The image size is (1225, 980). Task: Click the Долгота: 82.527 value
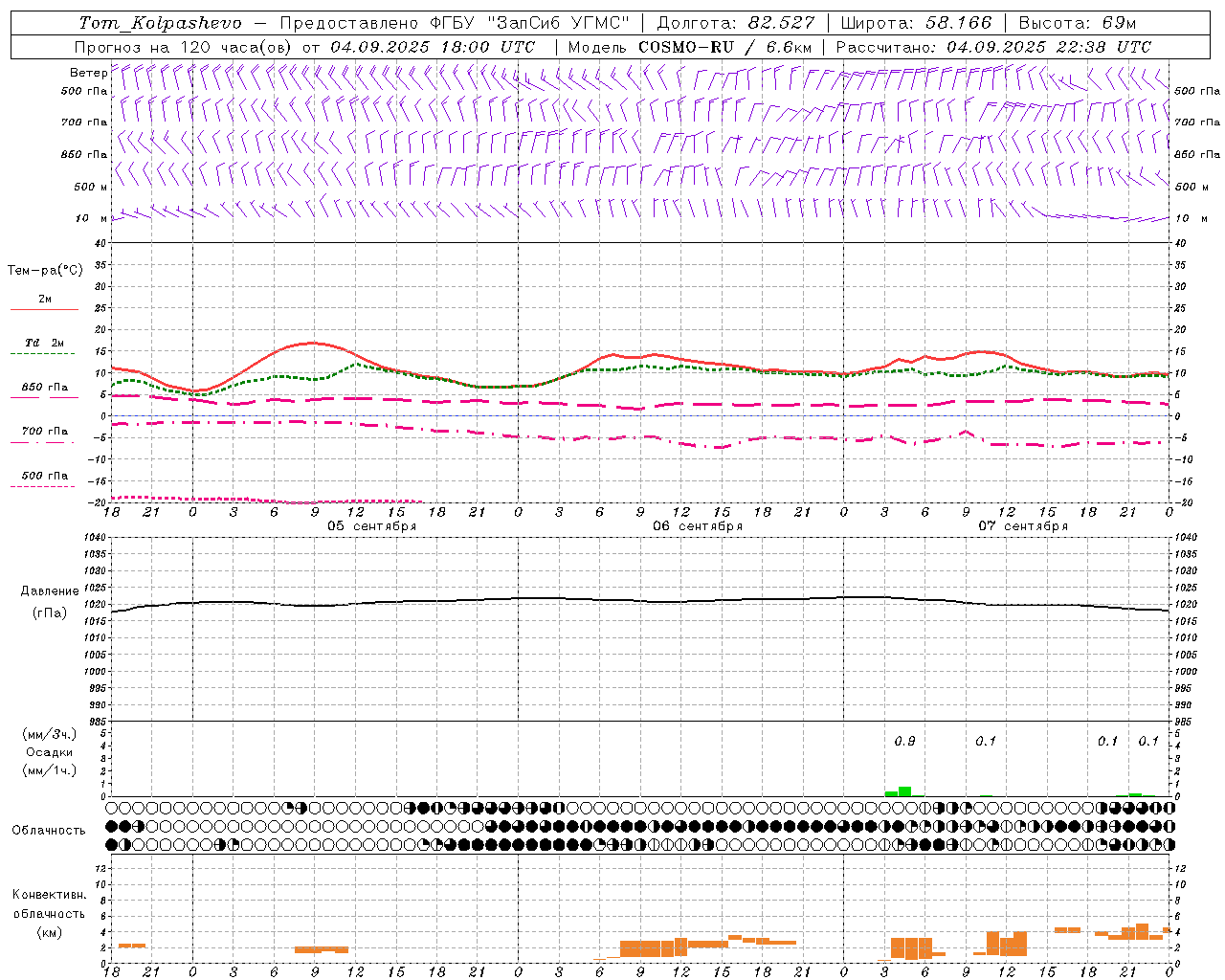[x=736, y=23]
